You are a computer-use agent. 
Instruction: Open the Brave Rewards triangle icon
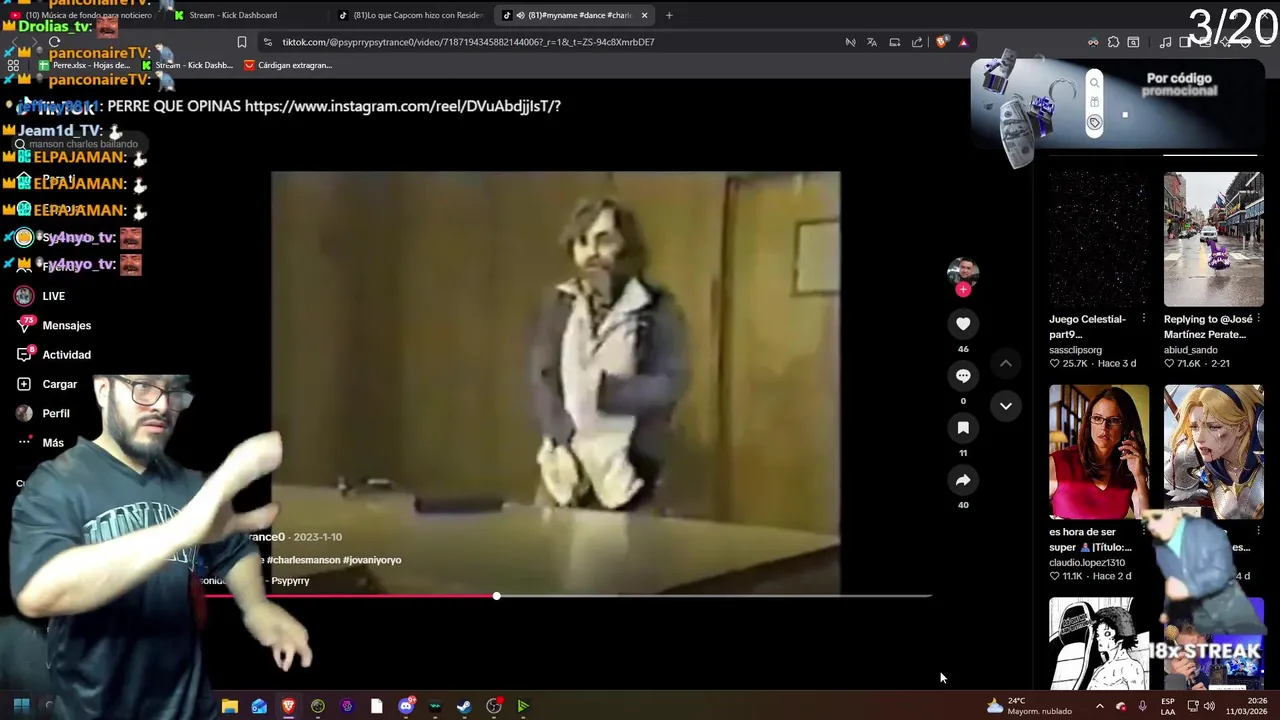963,42
